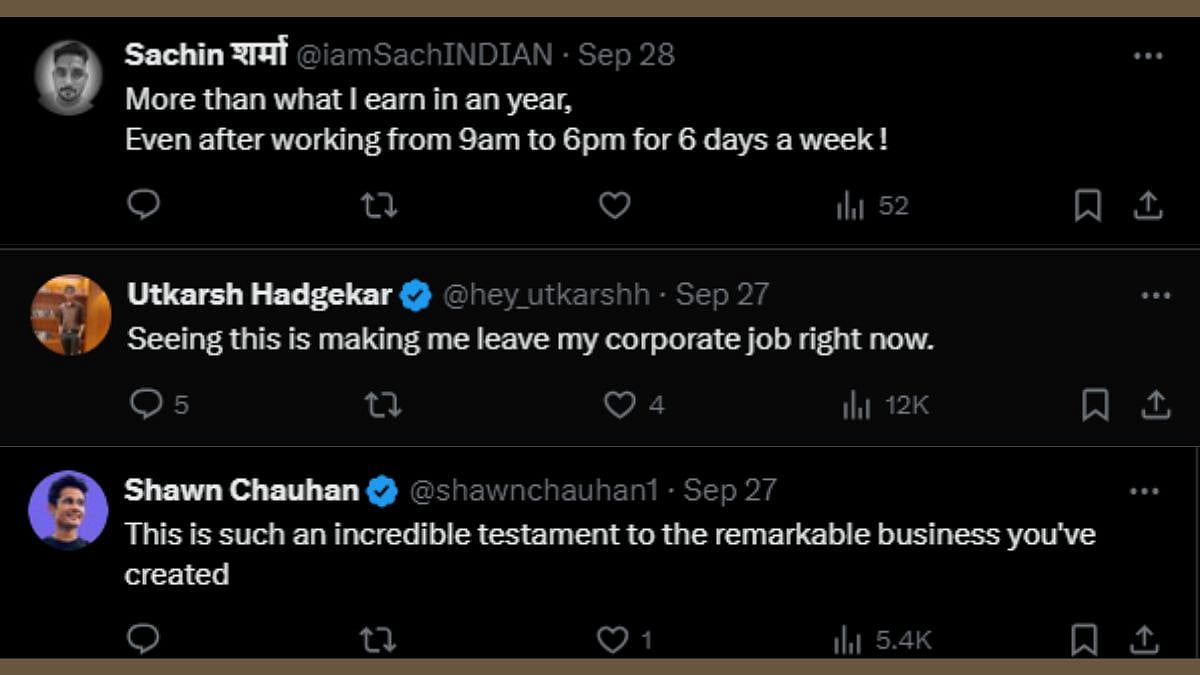Open Shawn Chauhan's profile picture

pyautogui.click(x=68, y=510)
